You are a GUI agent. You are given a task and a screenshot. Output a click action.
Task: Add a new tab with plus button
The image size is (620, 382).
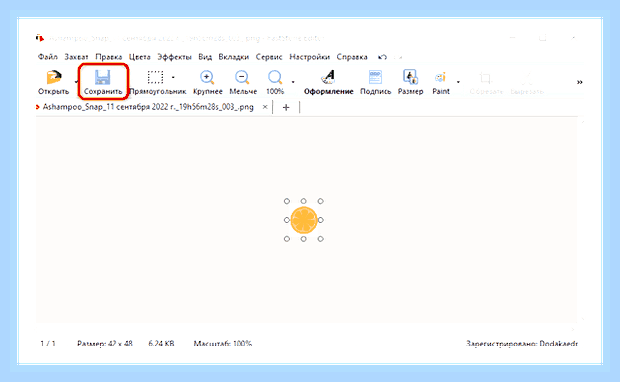pyautogui.click(x=286, y=107)
